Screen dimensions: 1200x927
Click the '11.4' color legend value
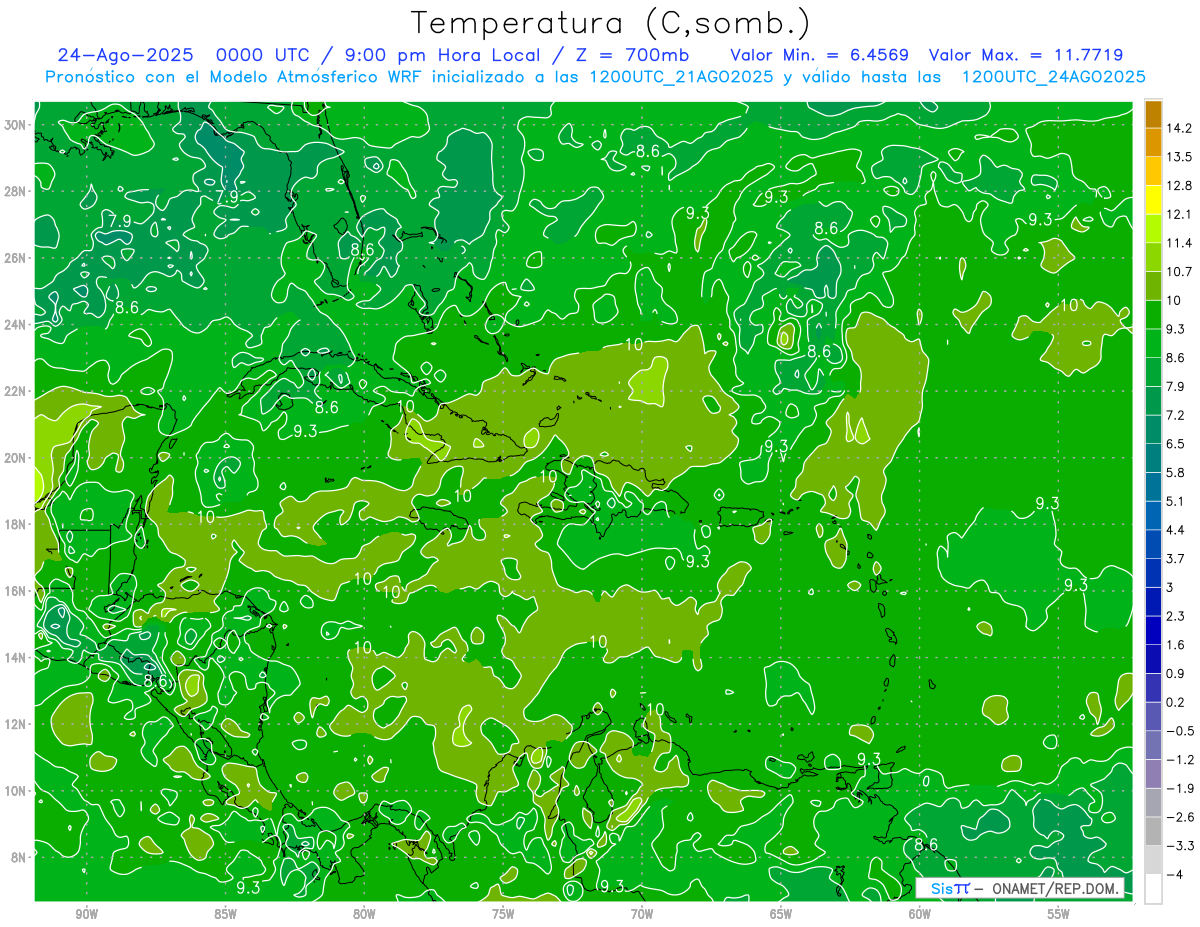(1179, 243)
